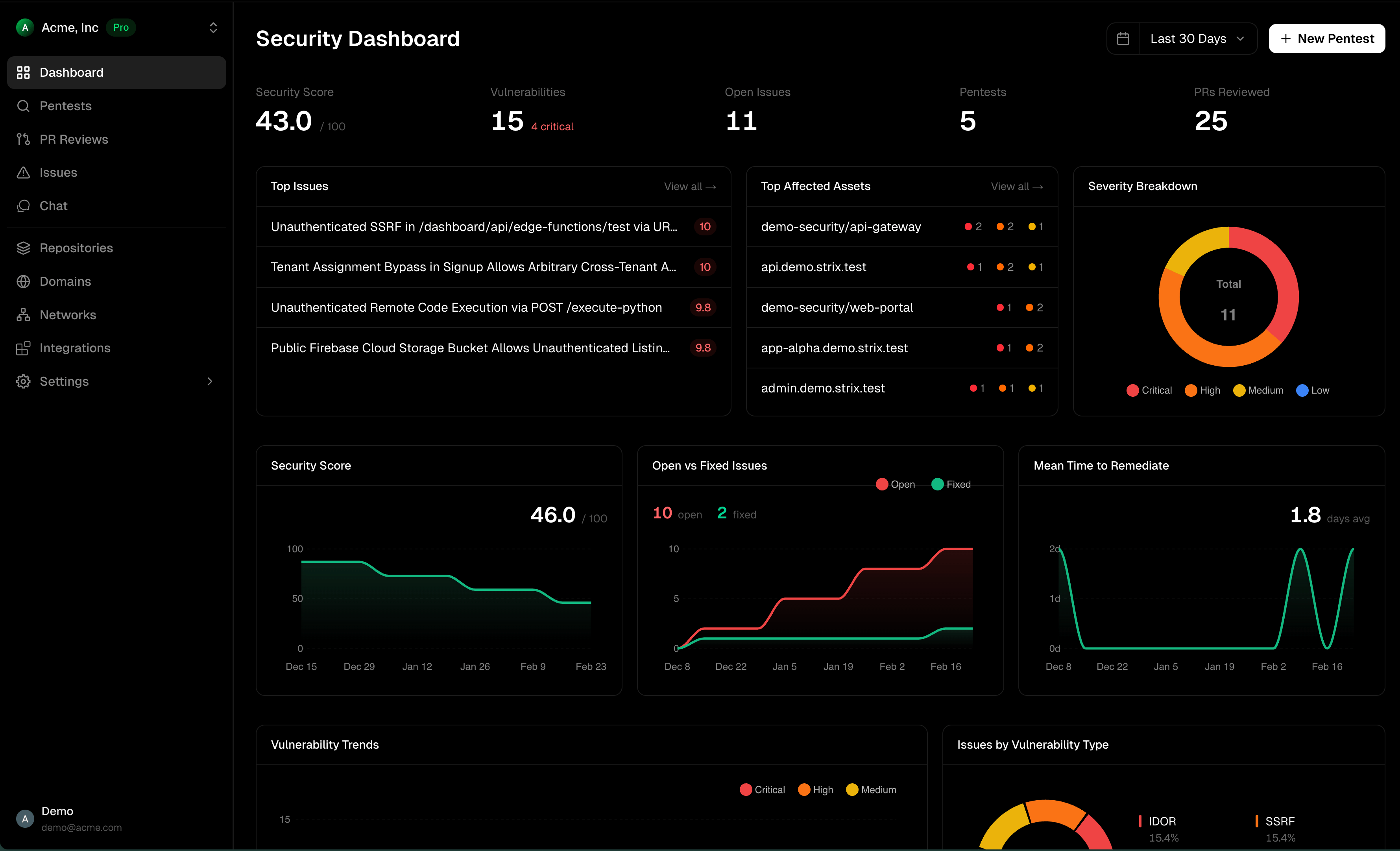Expand the Settings submenu chevron
1400x851 pixels.
tap(210, 381)
